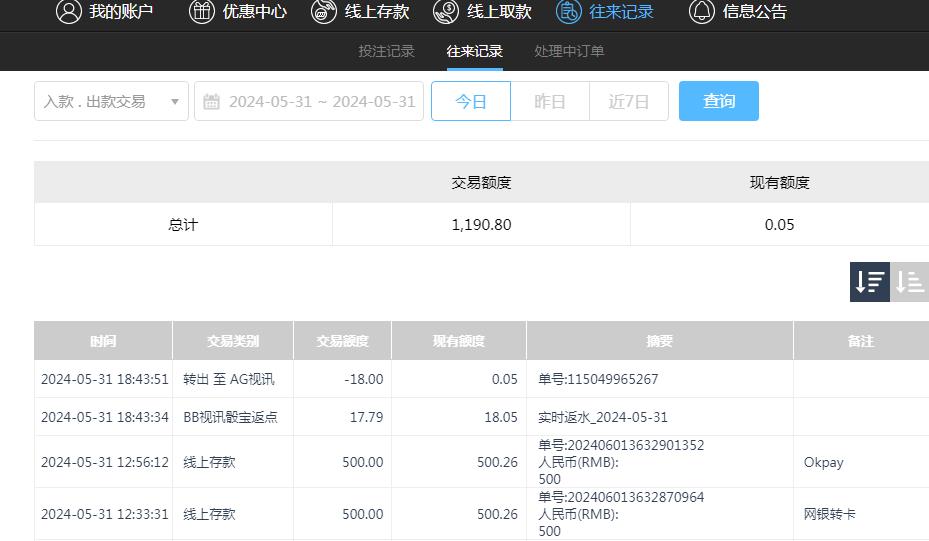Click 500.26 balance in 网银转卡 row
Screen dimensions: 929x541
pyautogui.click(x=498, y=514)
